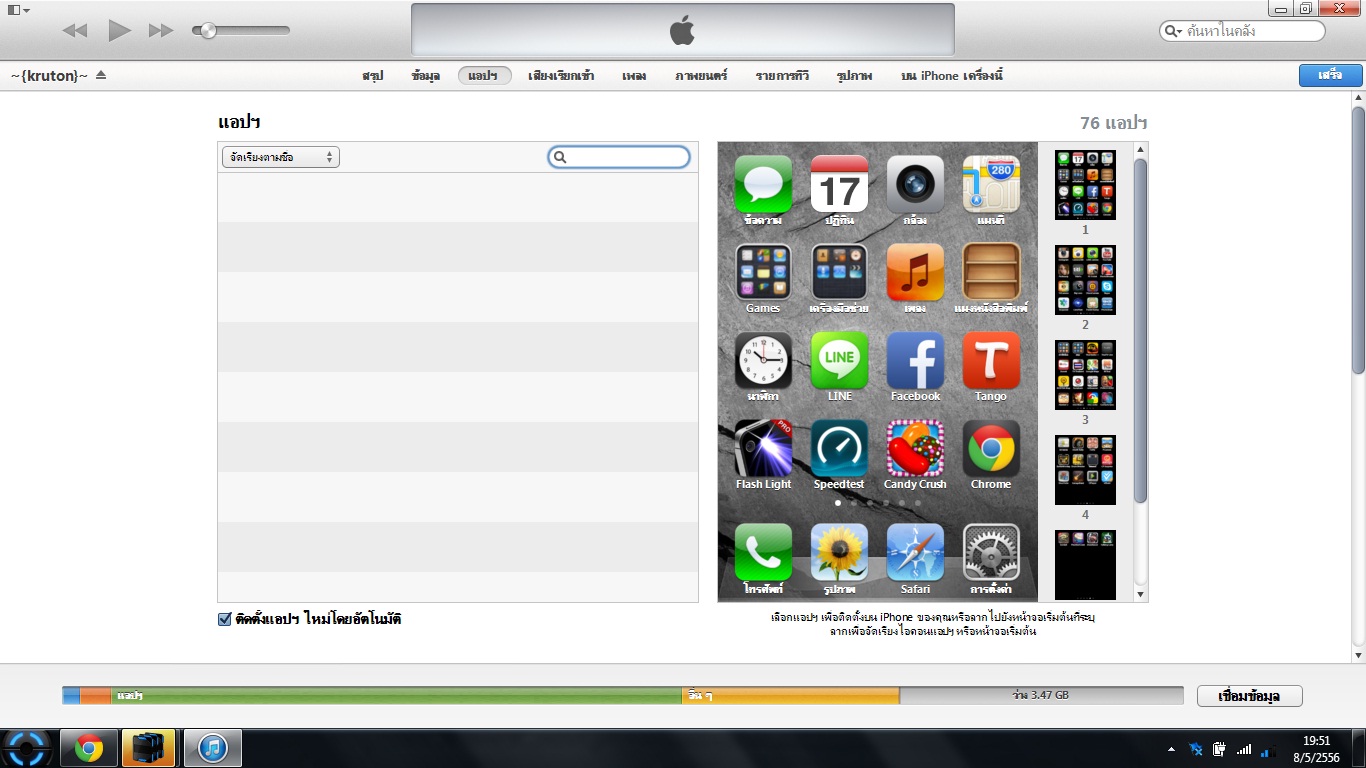Screen dimensions: 1366x768
Task: Open the sort by name dropdown
Action: click(280, 157)
